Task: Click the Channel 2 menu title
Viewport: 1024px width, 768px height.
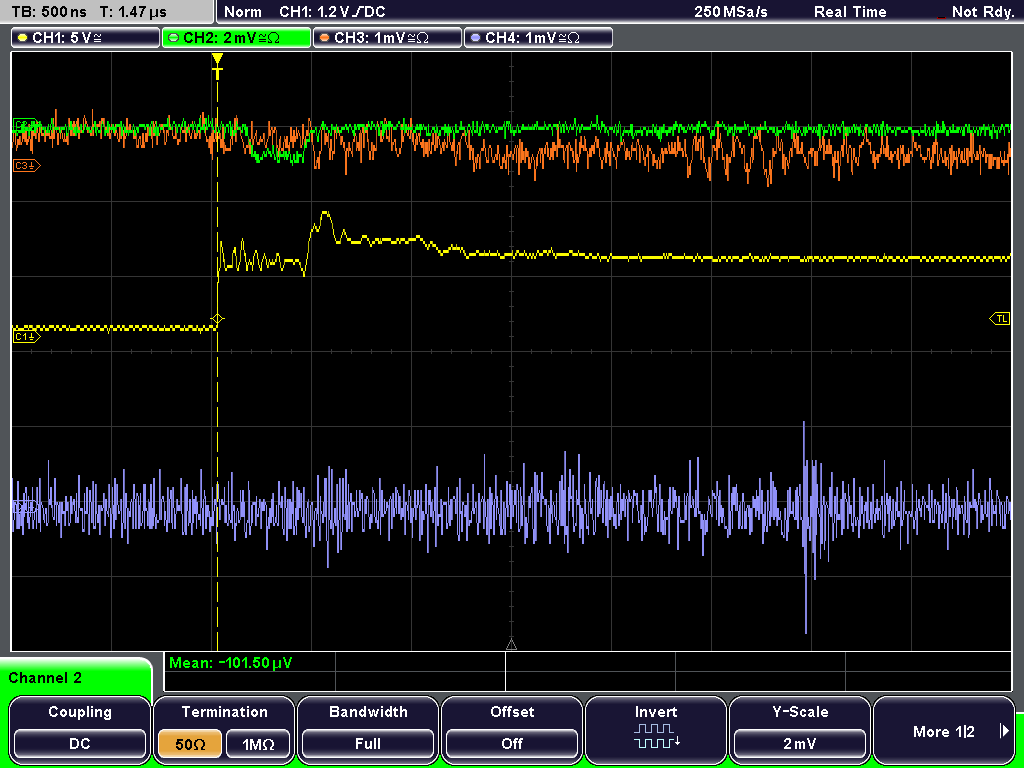Action: pyautogui.click(x=45, y=678)
